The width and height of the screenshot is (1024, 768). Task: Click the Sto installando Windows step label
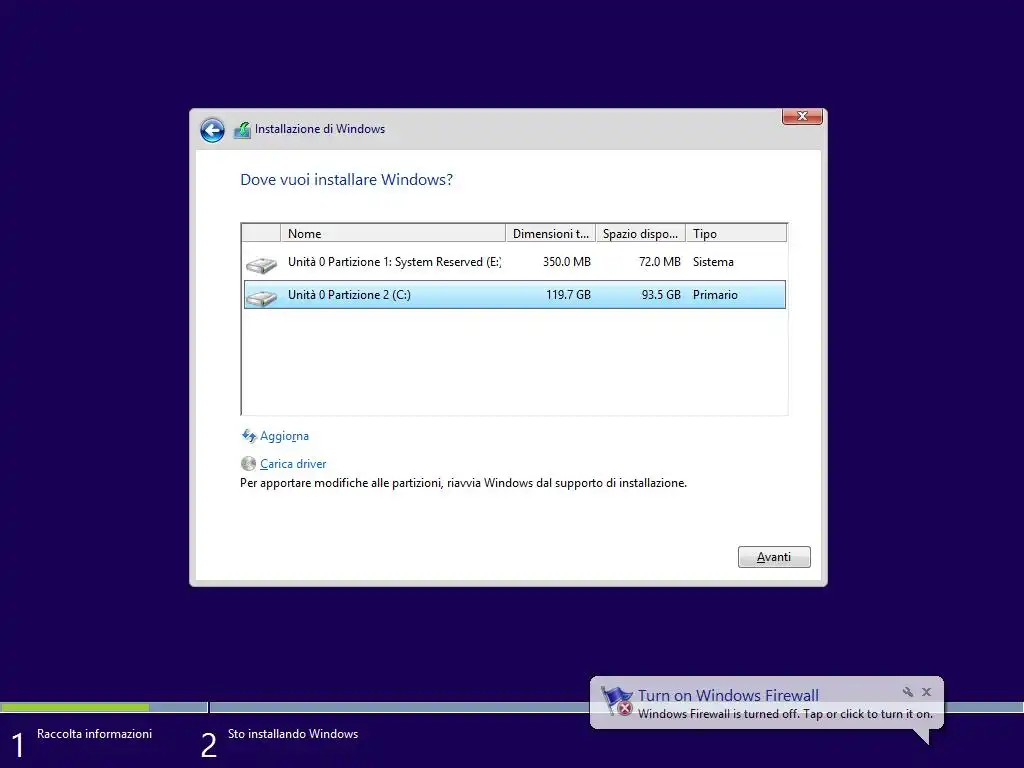click(293, 734)
